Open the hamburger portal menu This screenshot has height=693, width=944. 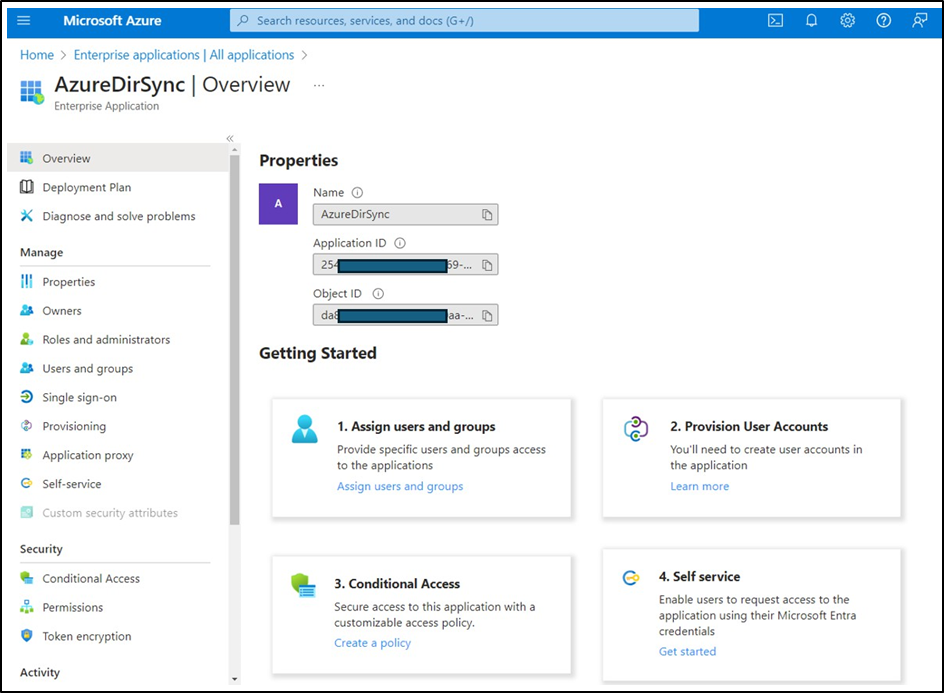(x=24, y=21)
